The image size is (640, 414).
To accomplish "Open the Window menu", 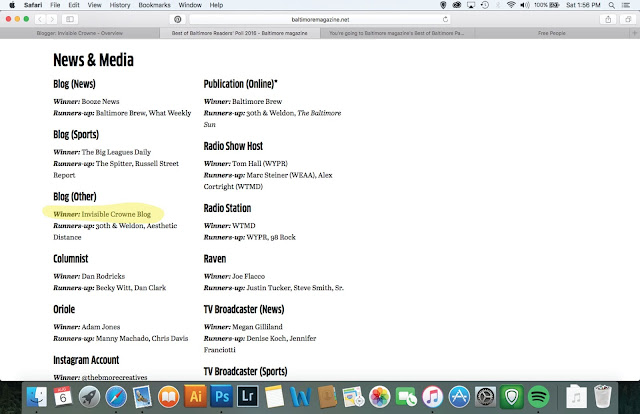I will tap(190, 5).
